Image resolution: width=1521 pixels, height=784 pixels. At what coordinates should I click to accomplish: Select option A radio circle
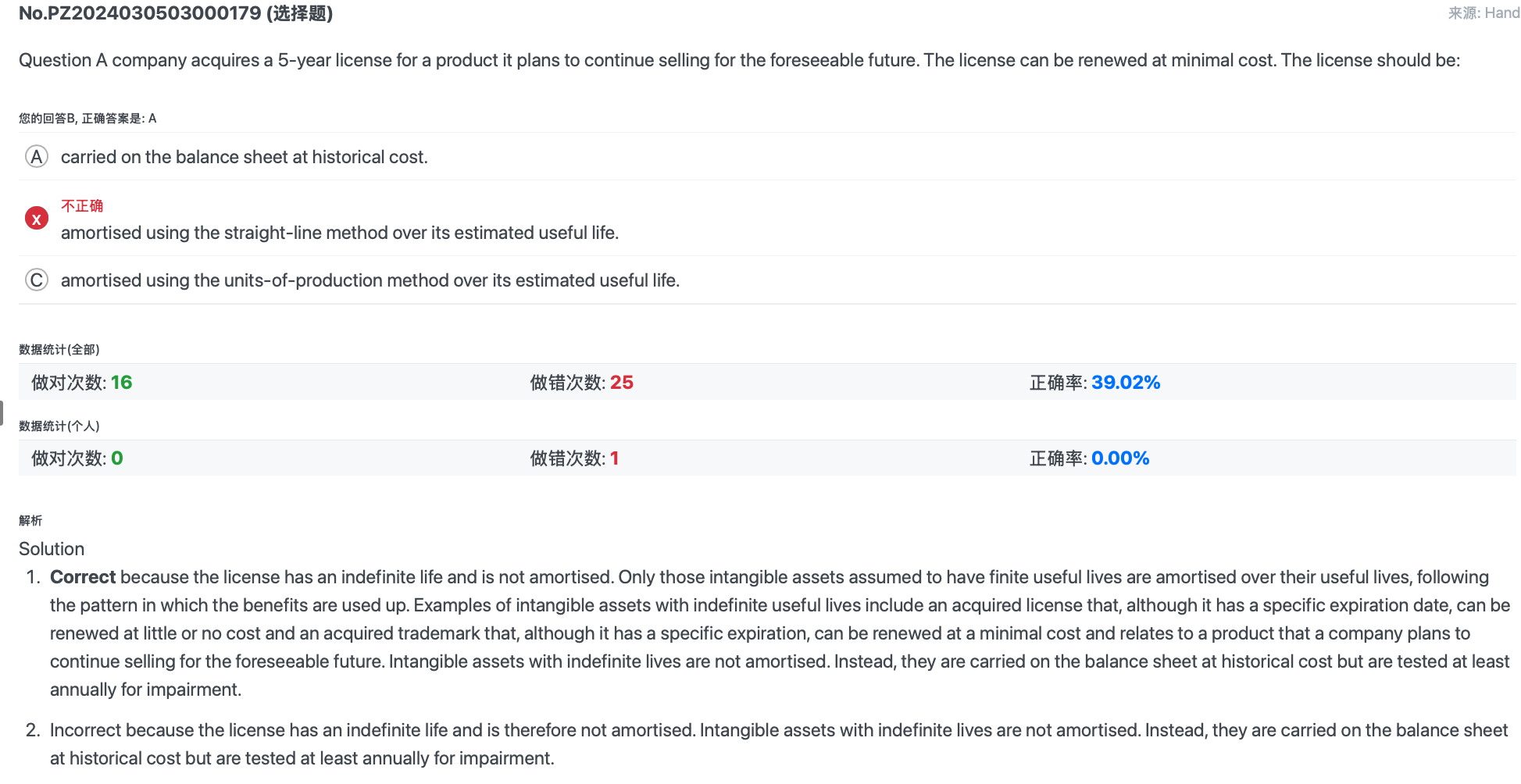pyautogui.click(x=37, y=157)
